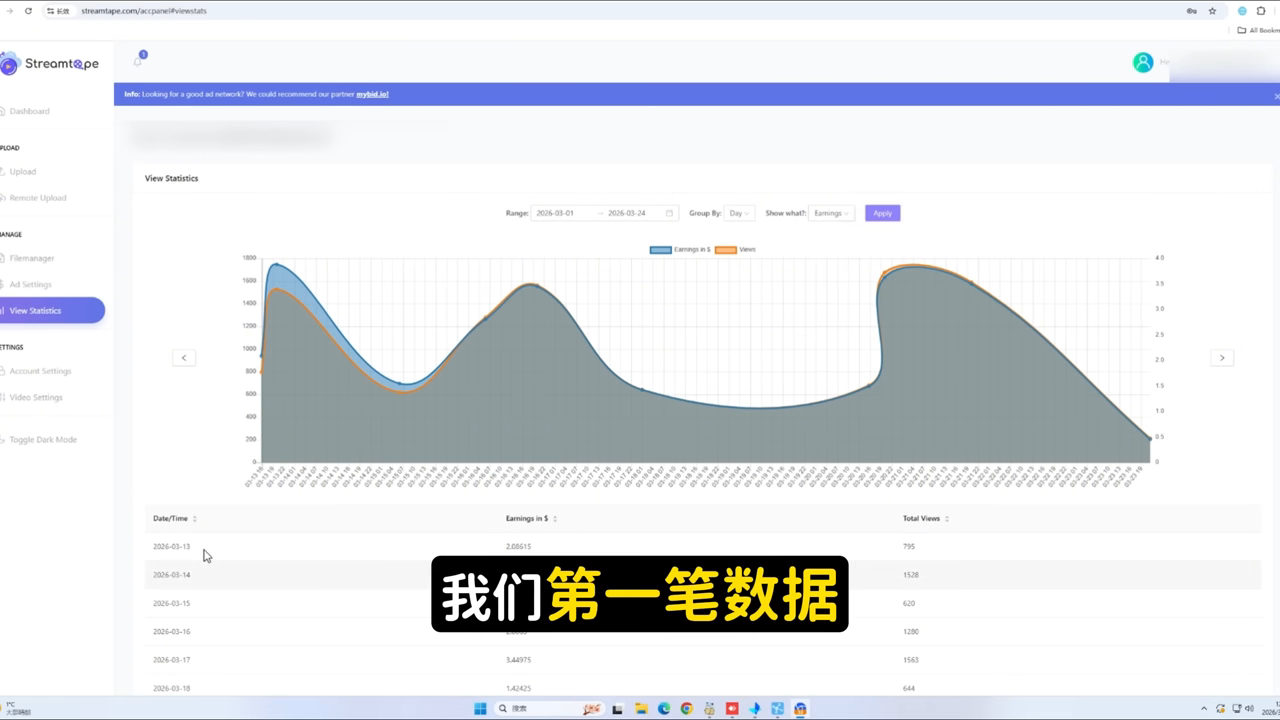Screen dimensions: 1280x720
Task: Go to next chart range with right arrow
Action: (1222, 357)
